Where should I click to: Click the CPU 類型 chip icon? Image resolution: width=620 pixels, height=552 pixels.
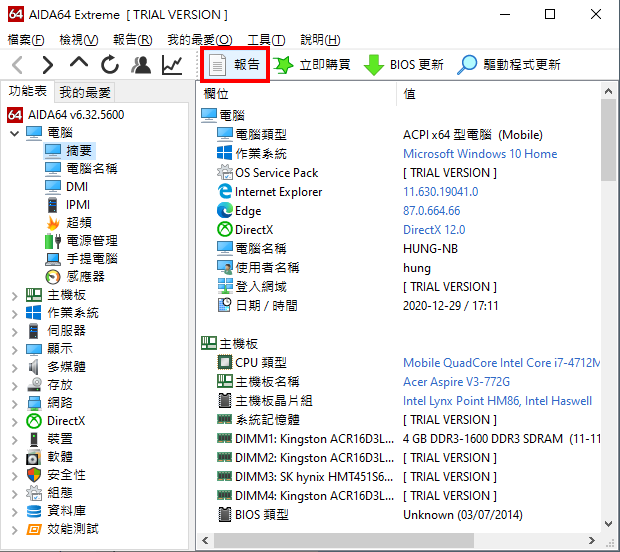(x=225, y=362)
